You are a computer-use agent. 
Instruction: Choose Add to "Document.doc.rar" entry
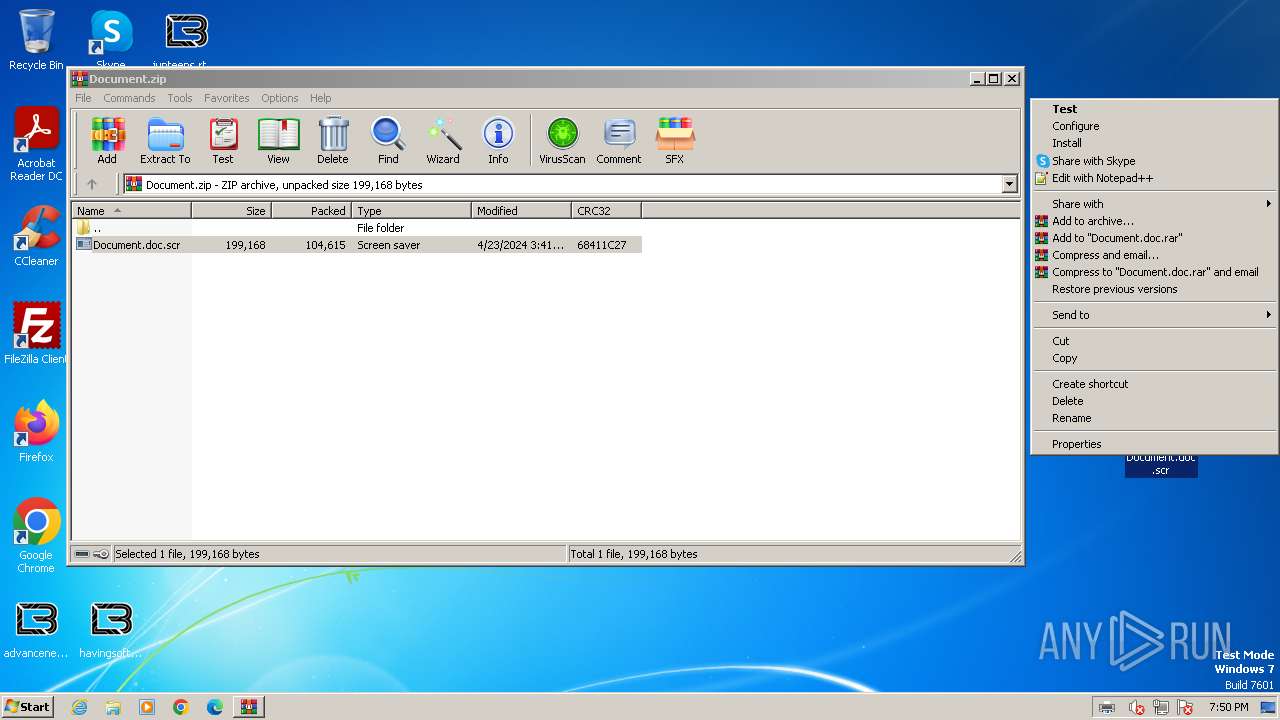pos(1154,238)
